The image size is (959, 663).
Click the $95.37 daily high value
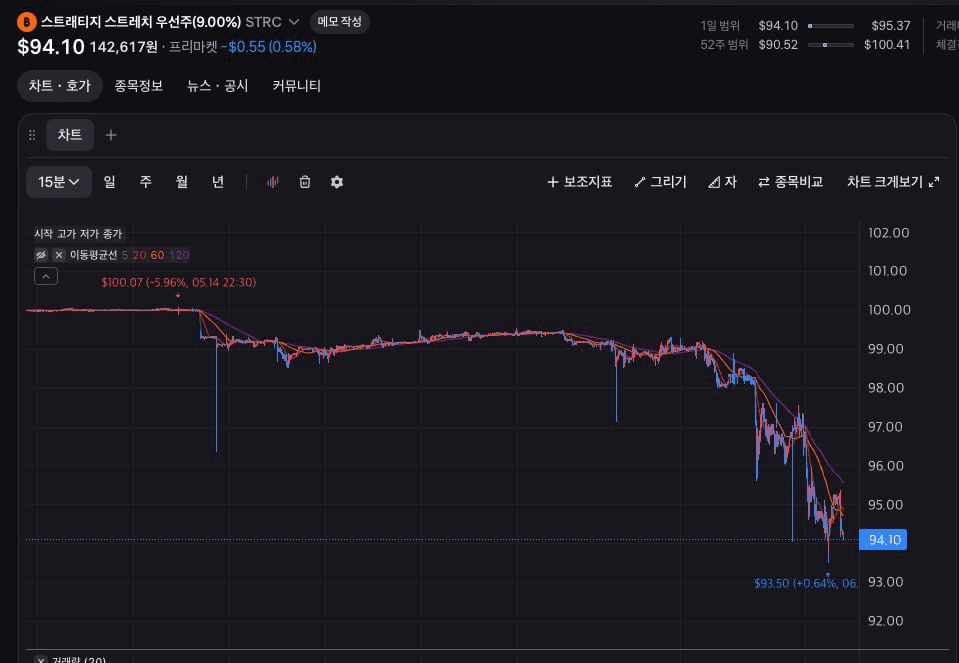[x=890, y=26]
